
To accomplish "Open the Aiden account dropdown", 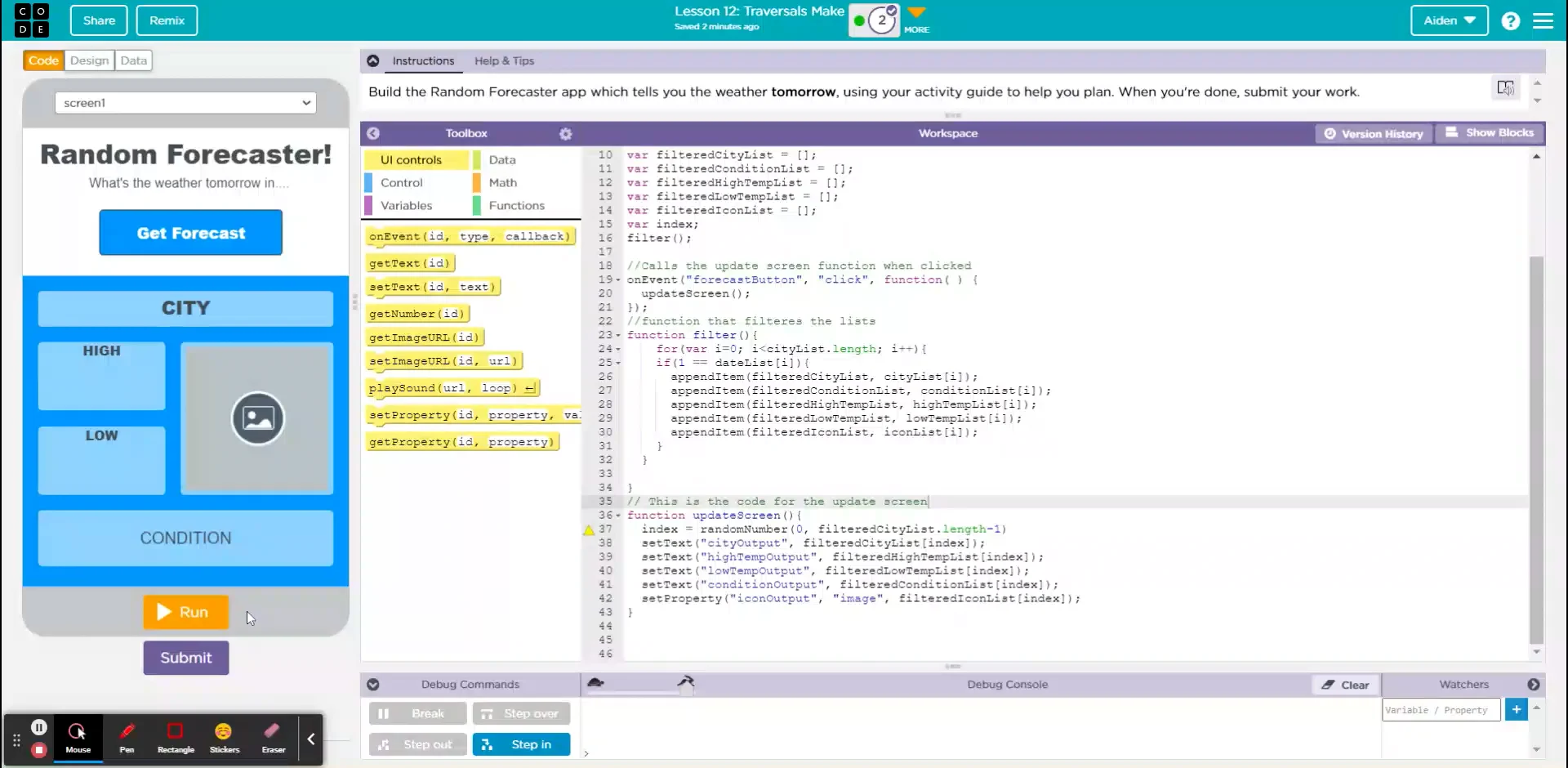I will [1449, 20].
